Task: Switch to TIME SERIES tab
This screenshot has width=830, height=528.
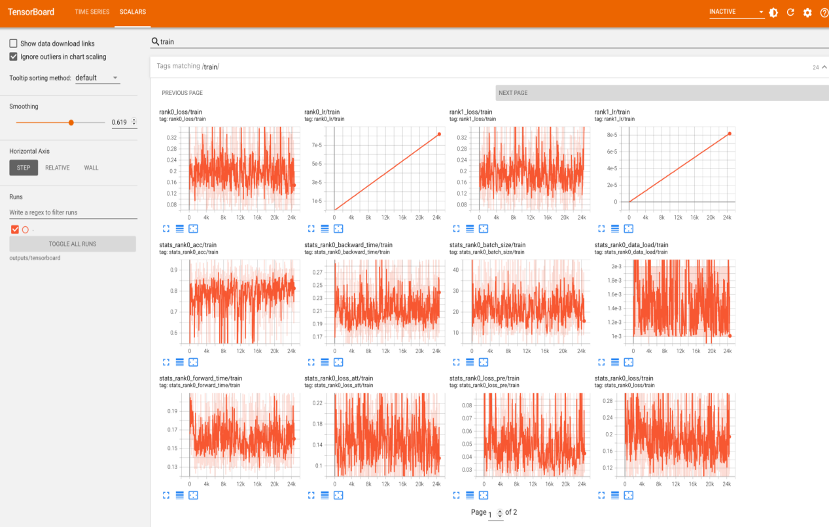Action: tap(92, 12)
